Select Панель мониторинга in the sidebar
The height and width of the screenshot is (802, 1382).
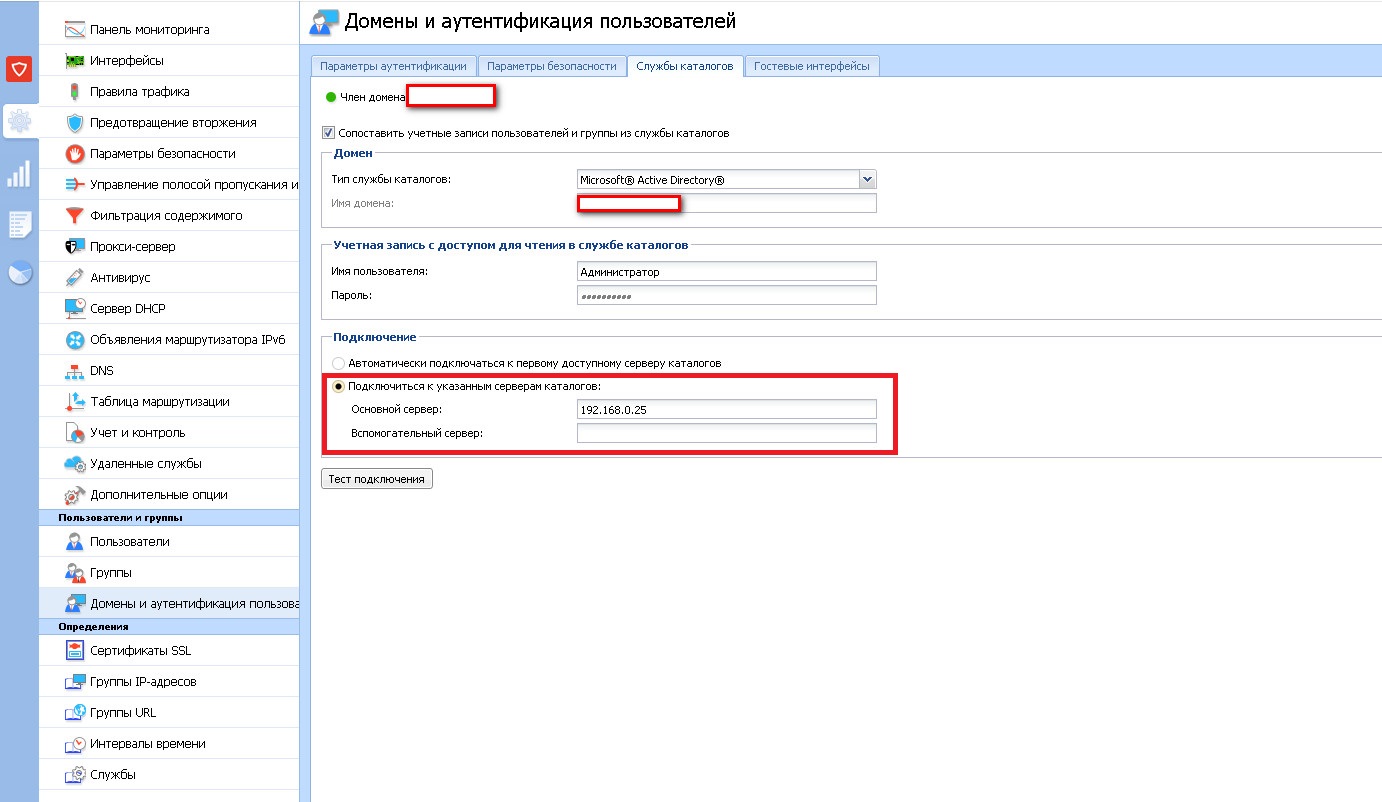coord(169,30)
